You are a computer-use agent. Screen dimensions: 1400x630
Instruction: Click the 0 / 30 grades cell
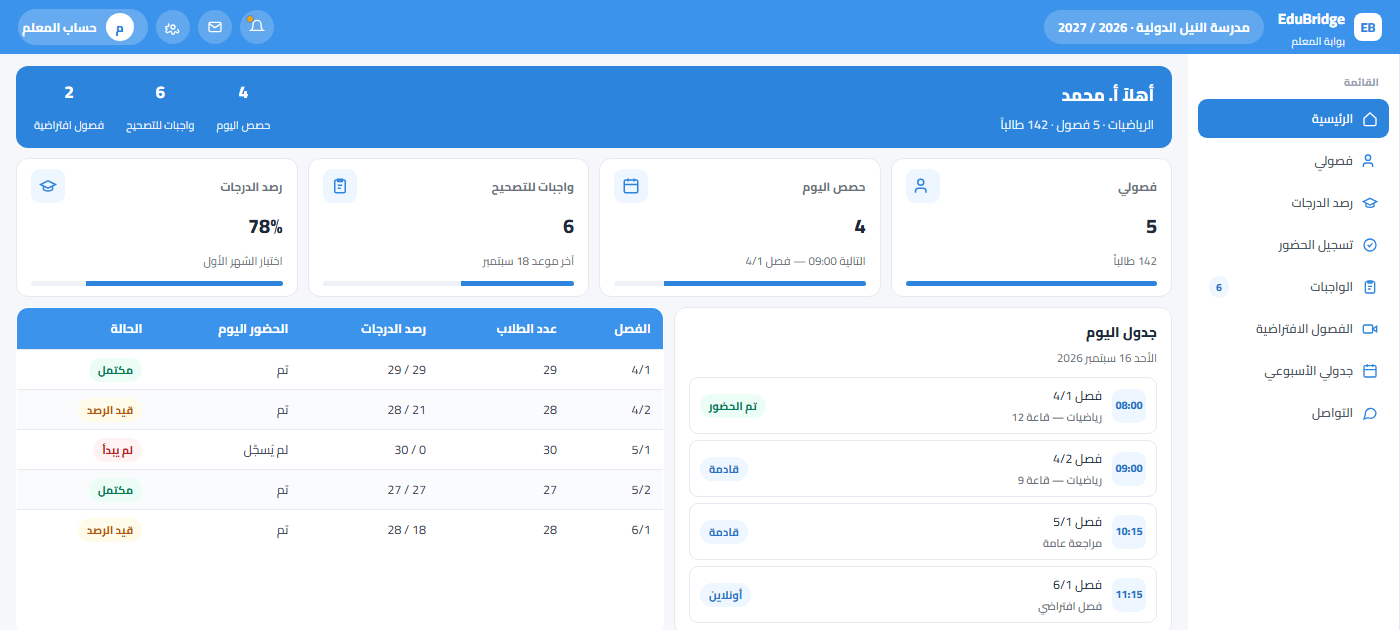click(410, 450)
